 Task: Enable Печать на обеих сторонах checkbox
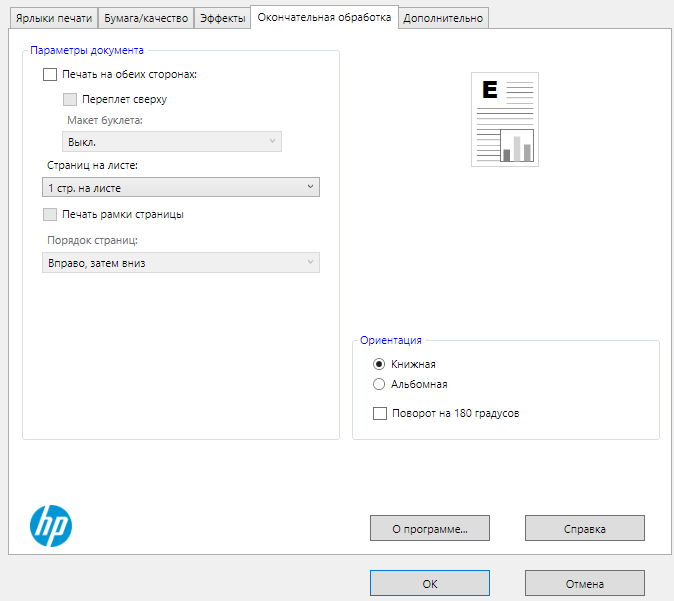pyautogui.click(x=50, y=74)
